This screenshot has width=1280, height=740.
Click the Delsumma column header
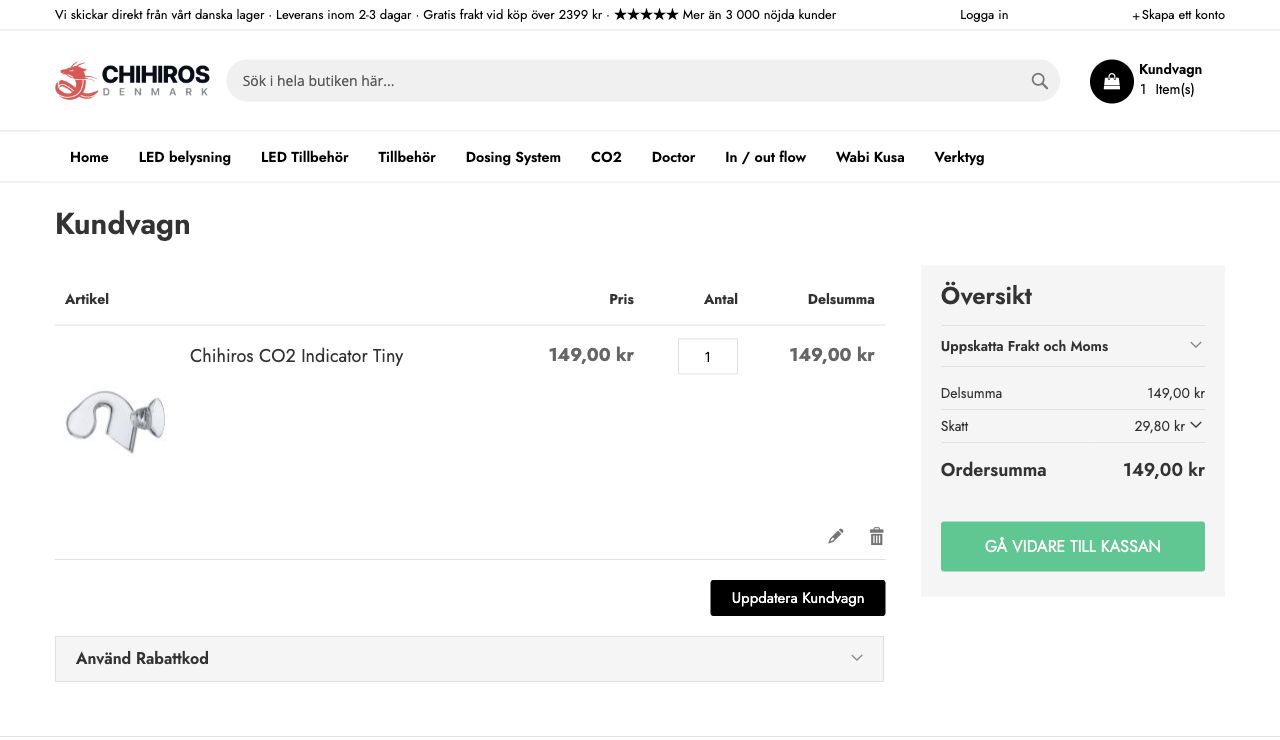click(841, 299)
